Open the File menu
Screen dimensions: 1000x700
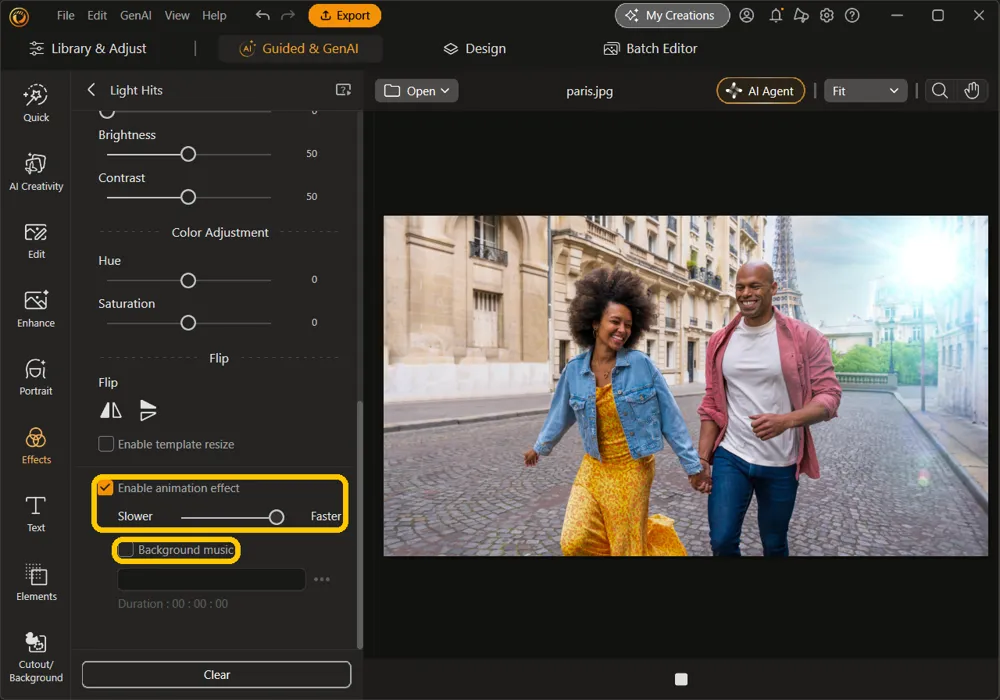pyautogui.click(x=65, y=15)
